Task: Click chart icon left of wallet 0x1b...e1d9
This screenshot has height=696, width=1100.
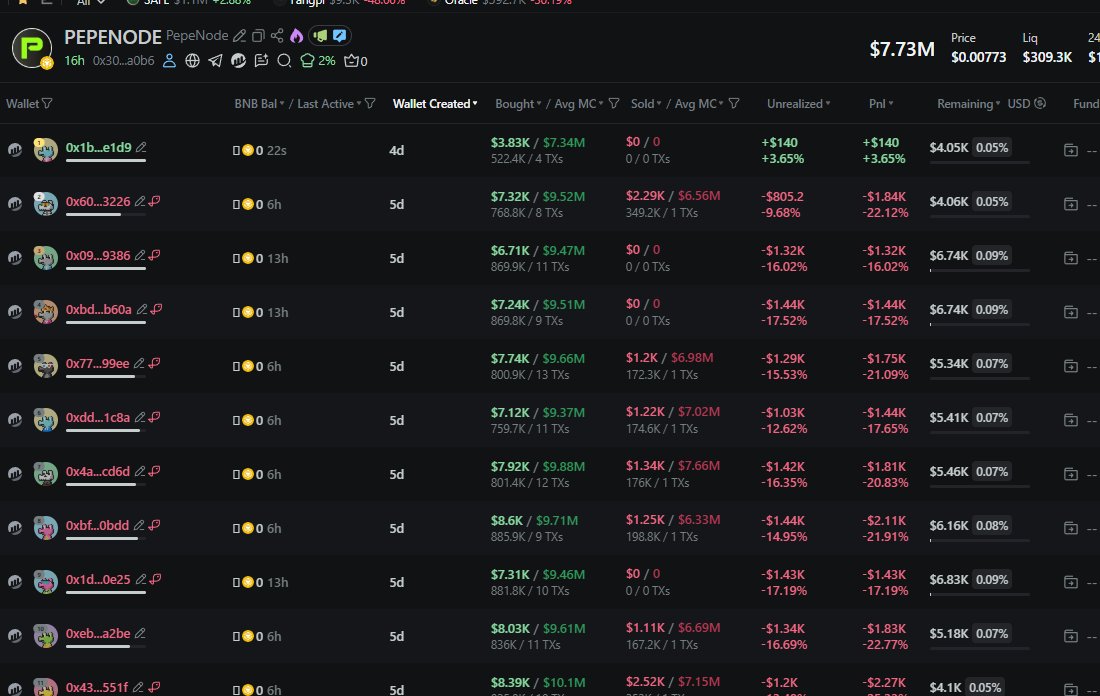Action: (x=15, y=149)
